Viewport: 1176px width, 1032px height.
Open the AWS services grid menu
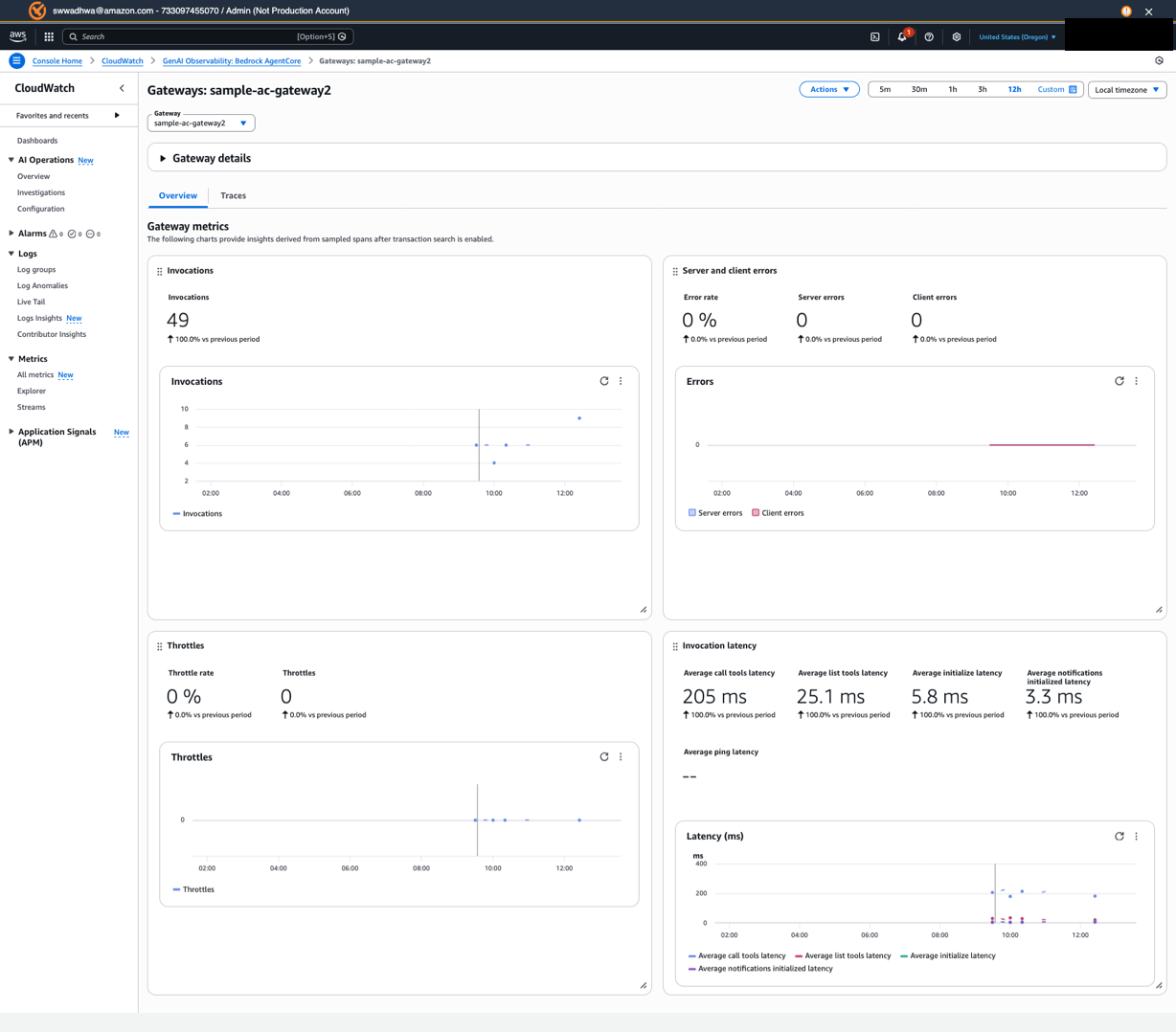pos(49,36)
